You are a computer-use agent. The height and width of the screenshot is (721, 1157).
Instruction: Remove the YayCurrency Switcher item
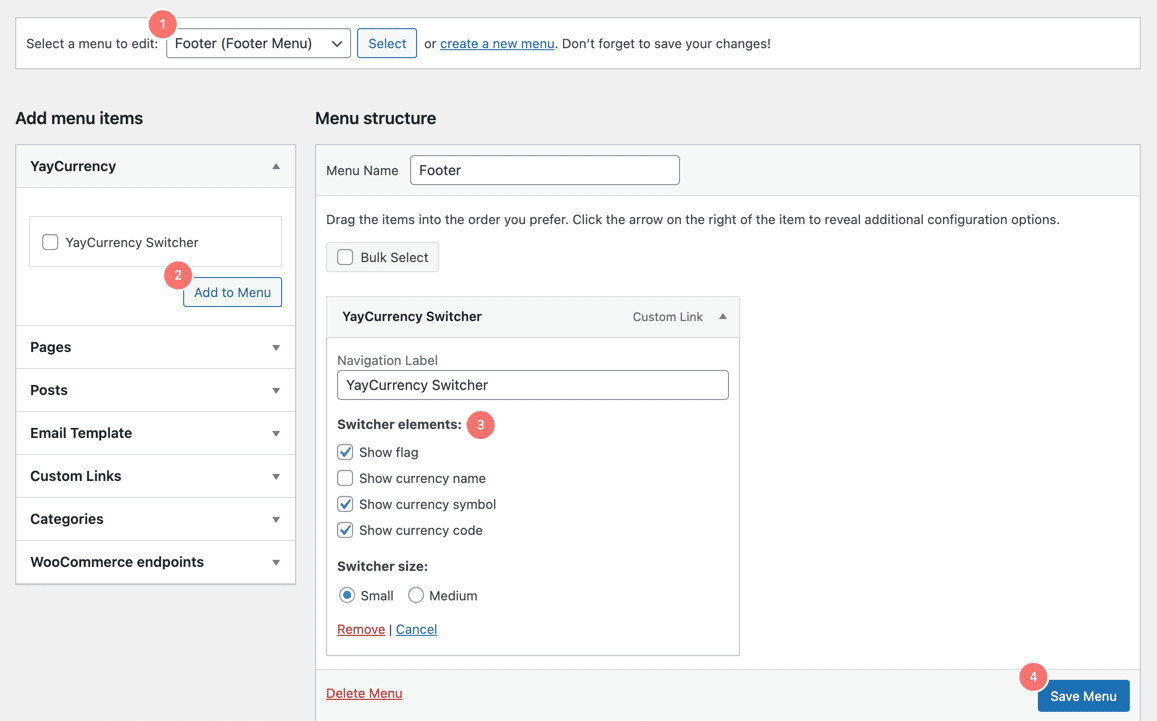(x=361, y=629)
